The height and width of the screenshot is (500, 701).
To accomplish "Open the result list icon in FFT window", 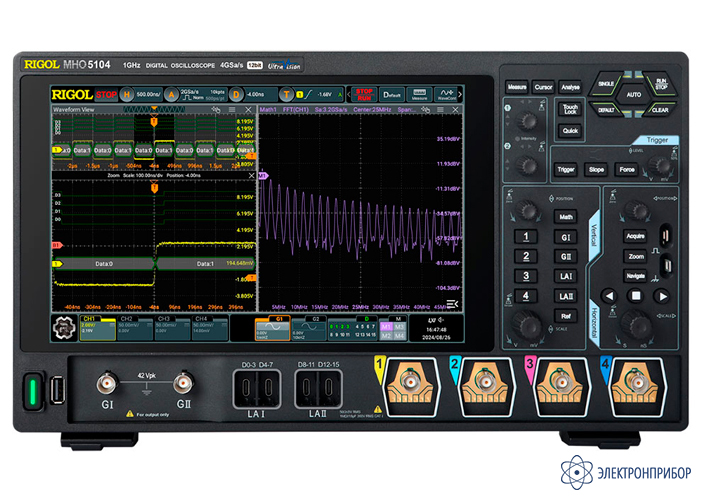I will click(452, 304).
